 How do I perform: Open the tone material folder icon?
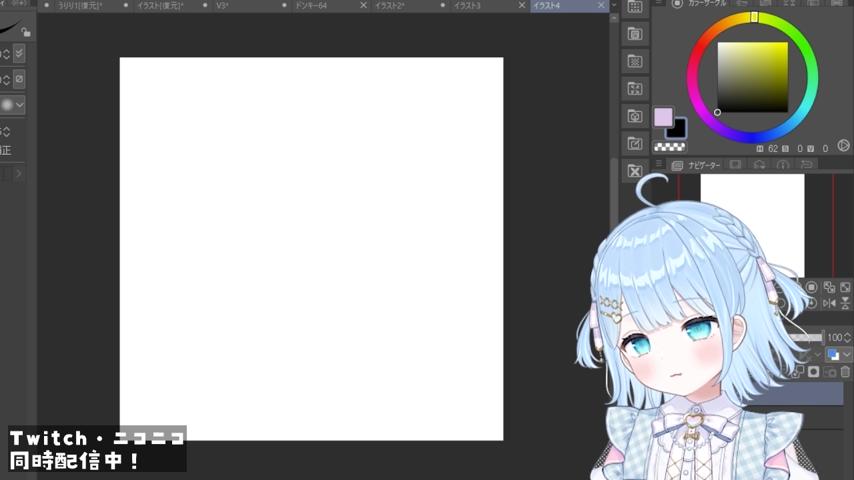[x=635, y=61]
